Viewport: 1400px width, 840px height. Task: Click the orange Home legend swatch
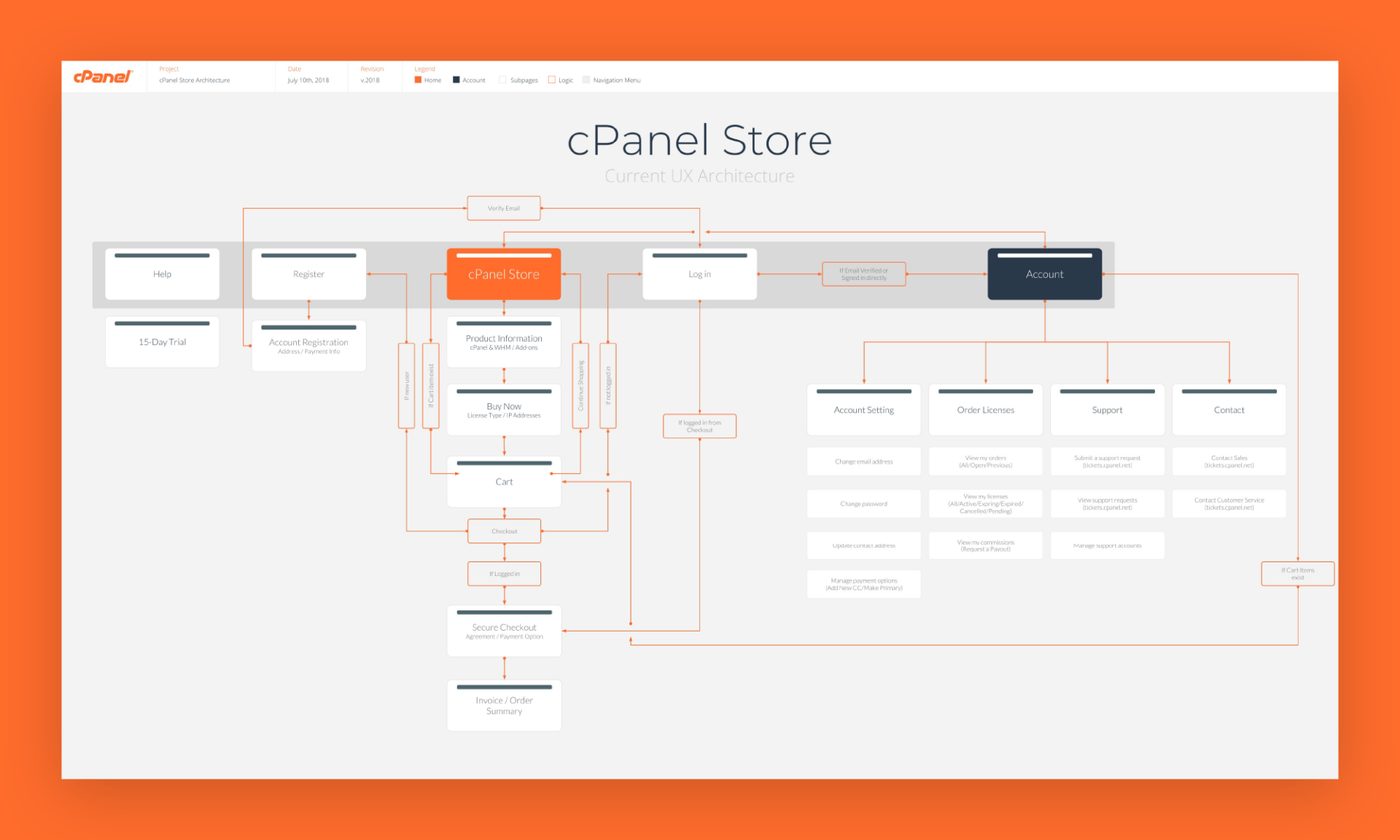(418, 80)
